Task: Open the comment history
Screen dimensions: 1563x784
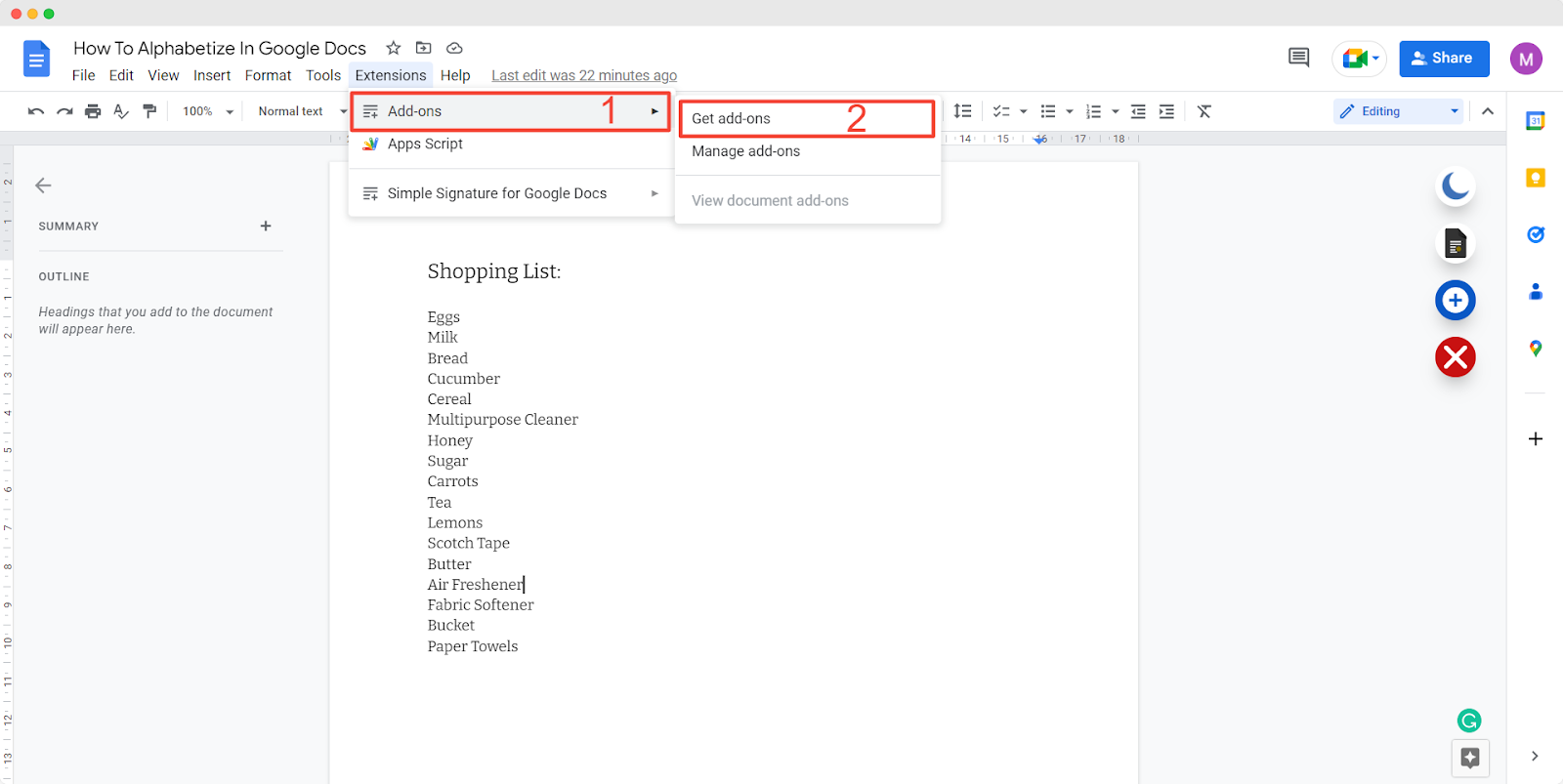Action: (1298, 58)
